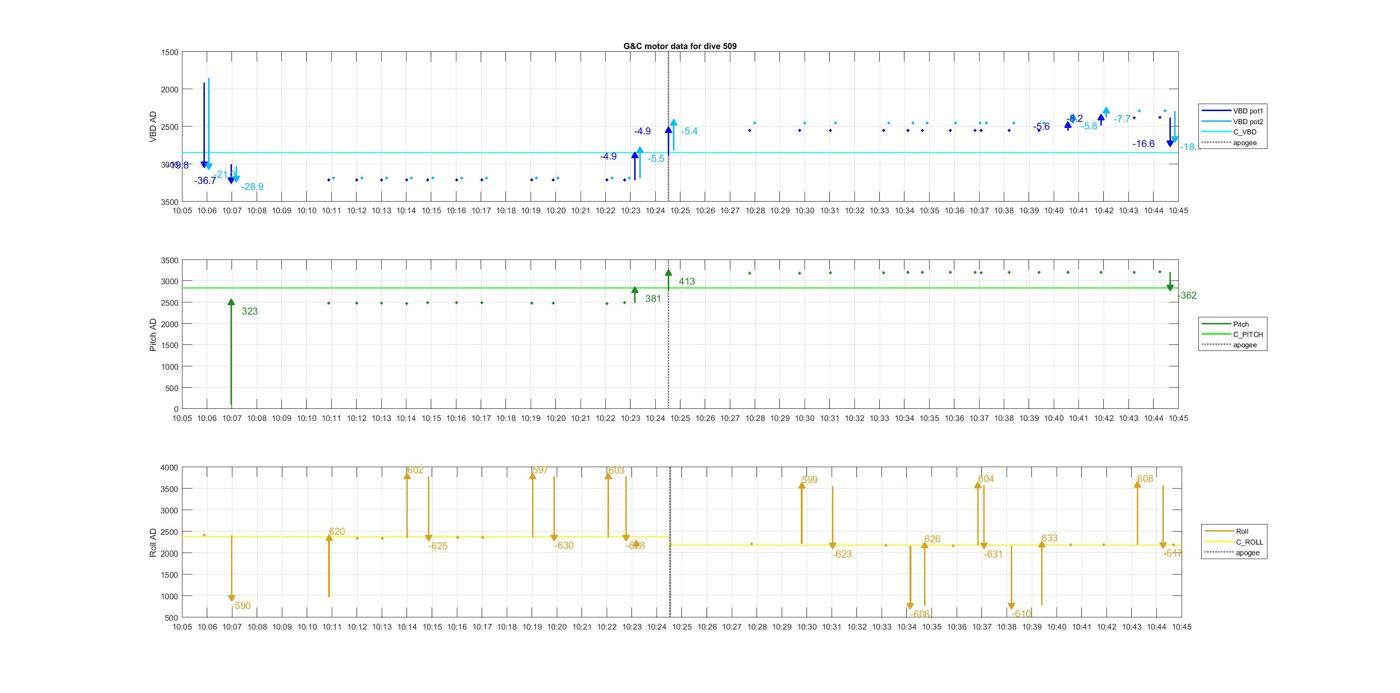Click the '-36.7' VBD data label
Image resolution: width=1400 pixels, height=693 pixels.
tap(205, 181)
